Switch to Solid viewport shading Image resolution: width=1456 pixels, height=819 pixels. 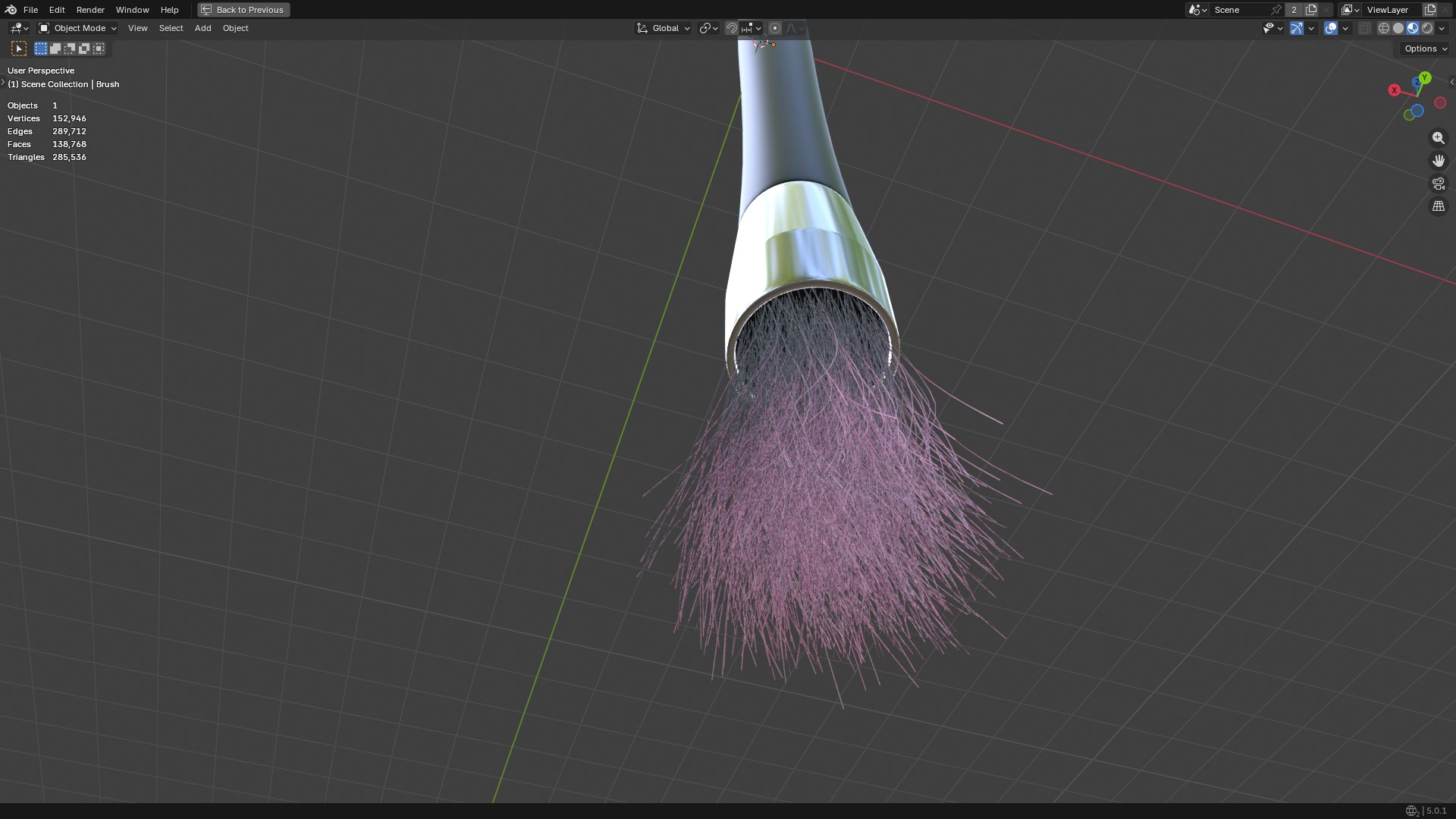(x=1398, y=28)
